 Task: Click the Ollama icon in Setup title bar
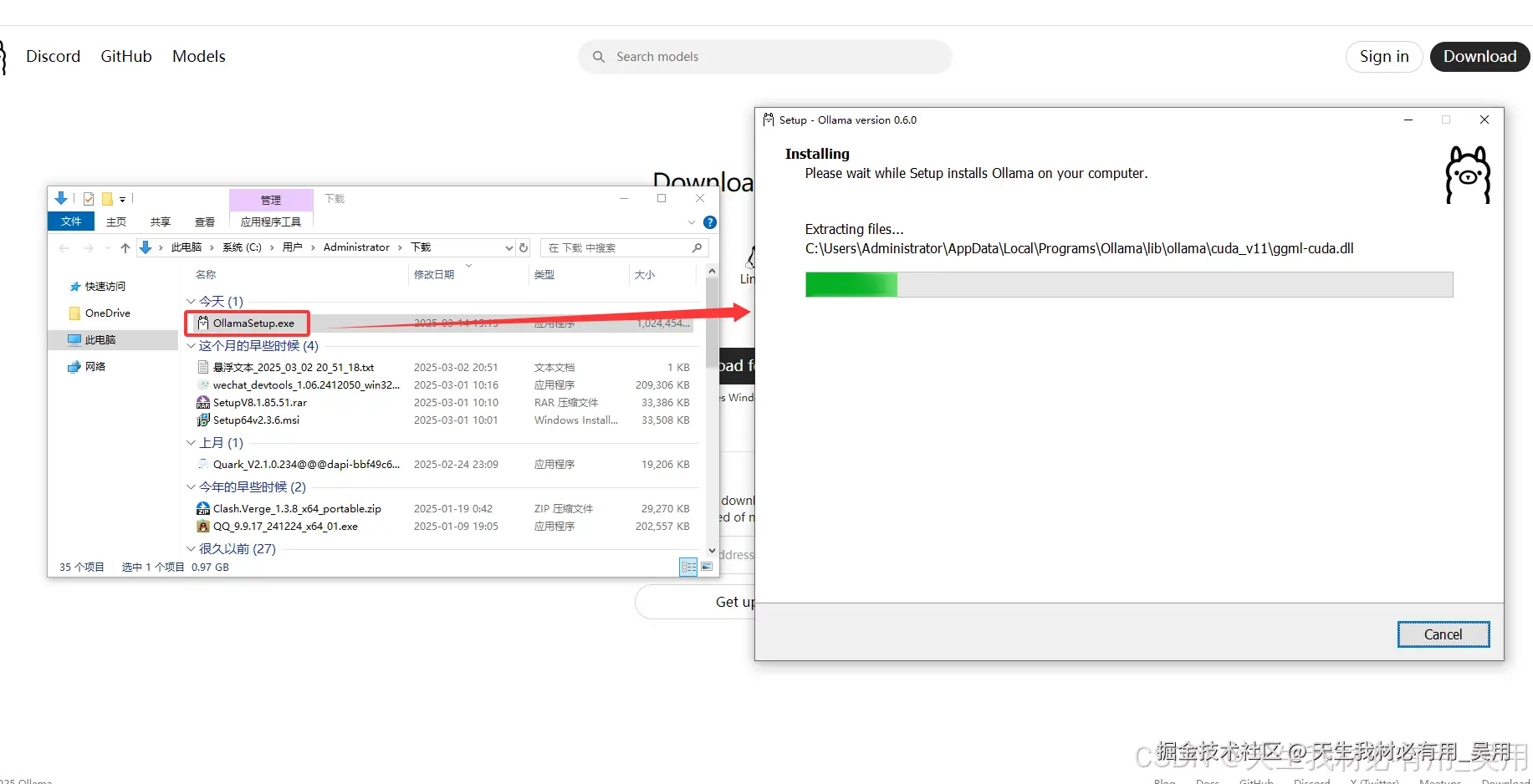pyautogui.click(x=769, y=120)
